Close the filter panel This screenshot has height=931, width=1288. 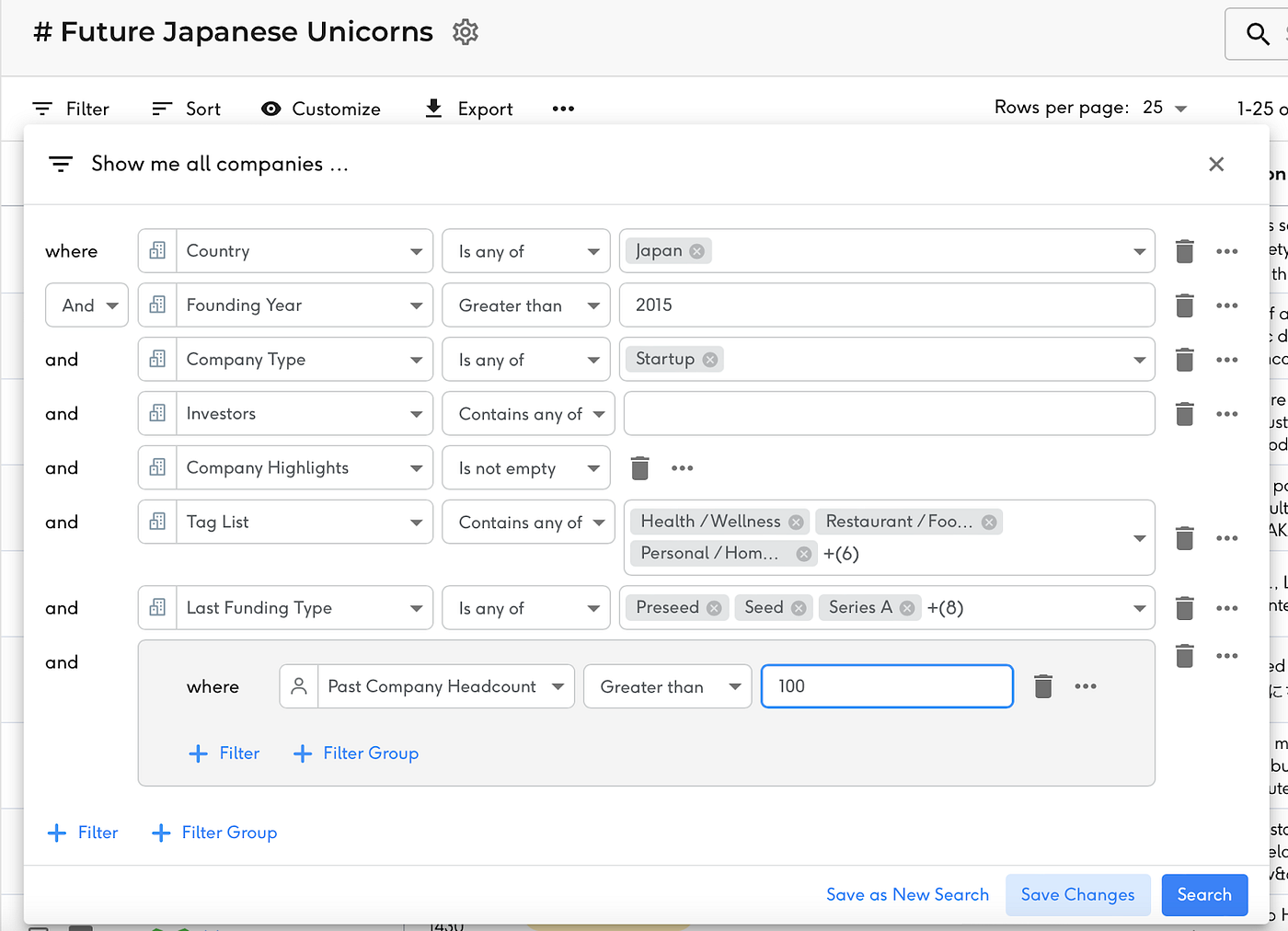click(x=1215, y=165)
